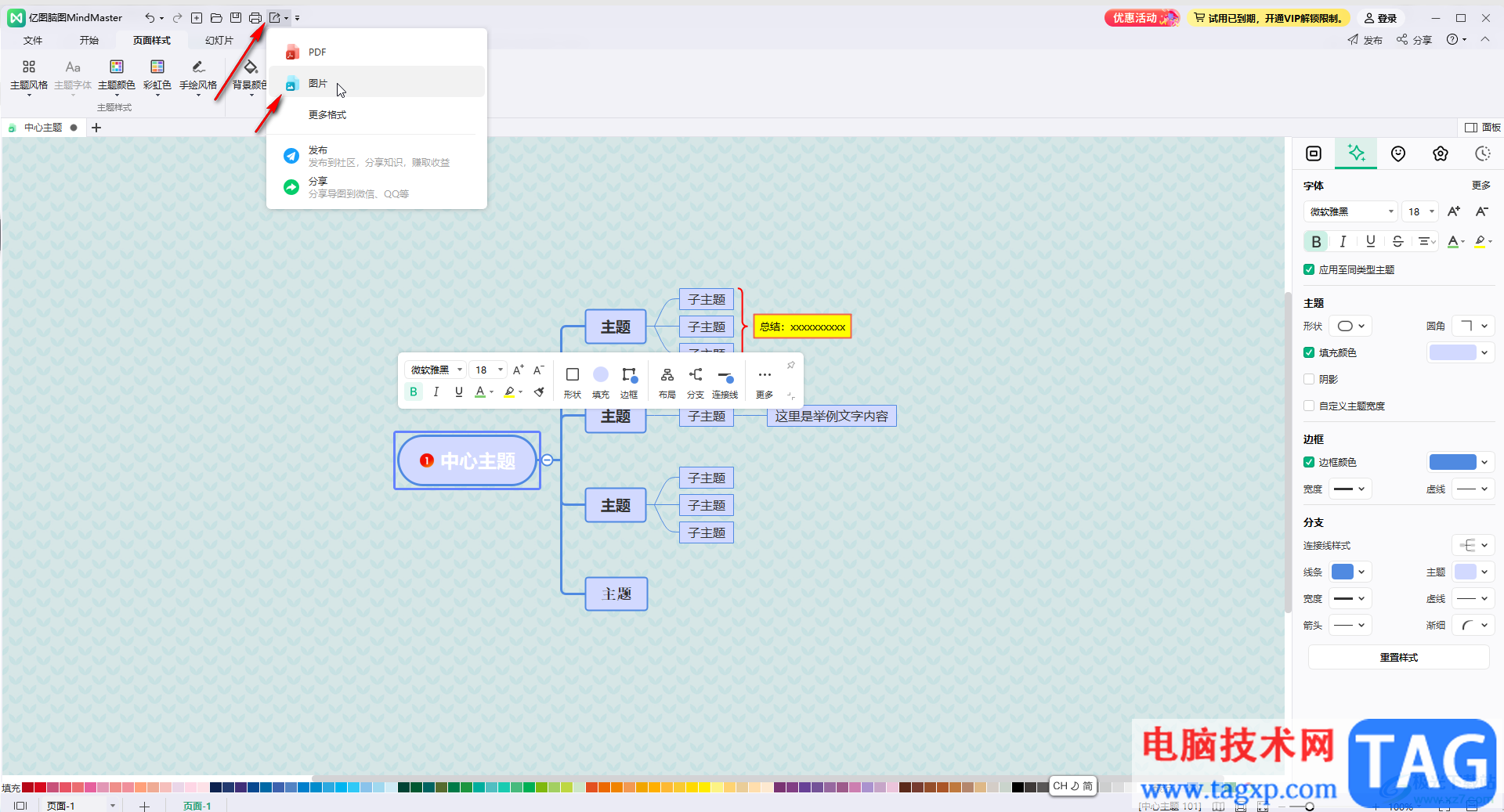1504x812 pixels.
Task: Click the undo arrow in title bar
Action: tap(149, 18)
